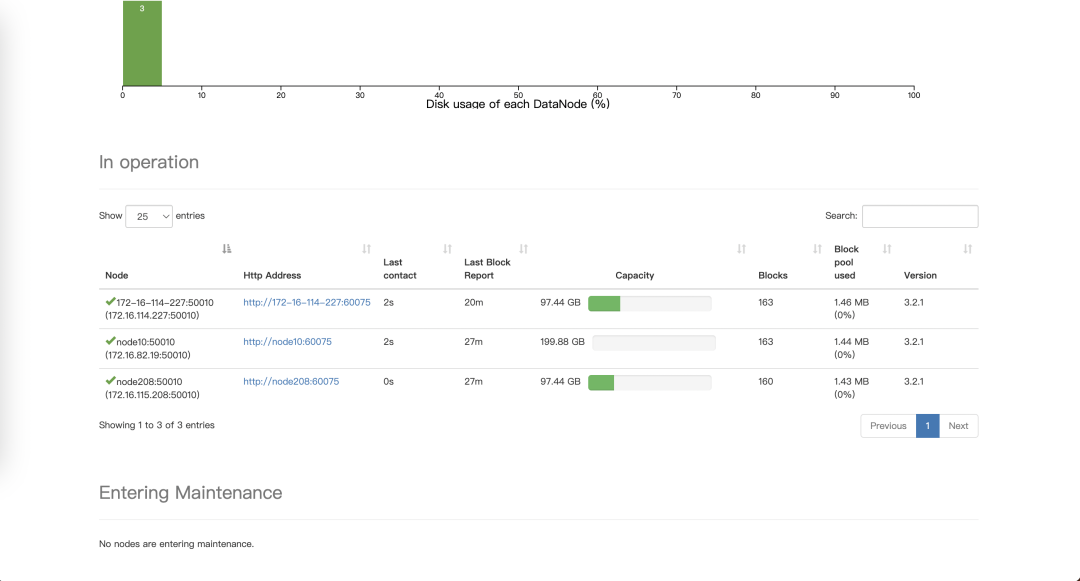This screenshot has width=1080, height=581.
Task: Follow the http://node208:60075 link
Action: click(x=290, y=382)
